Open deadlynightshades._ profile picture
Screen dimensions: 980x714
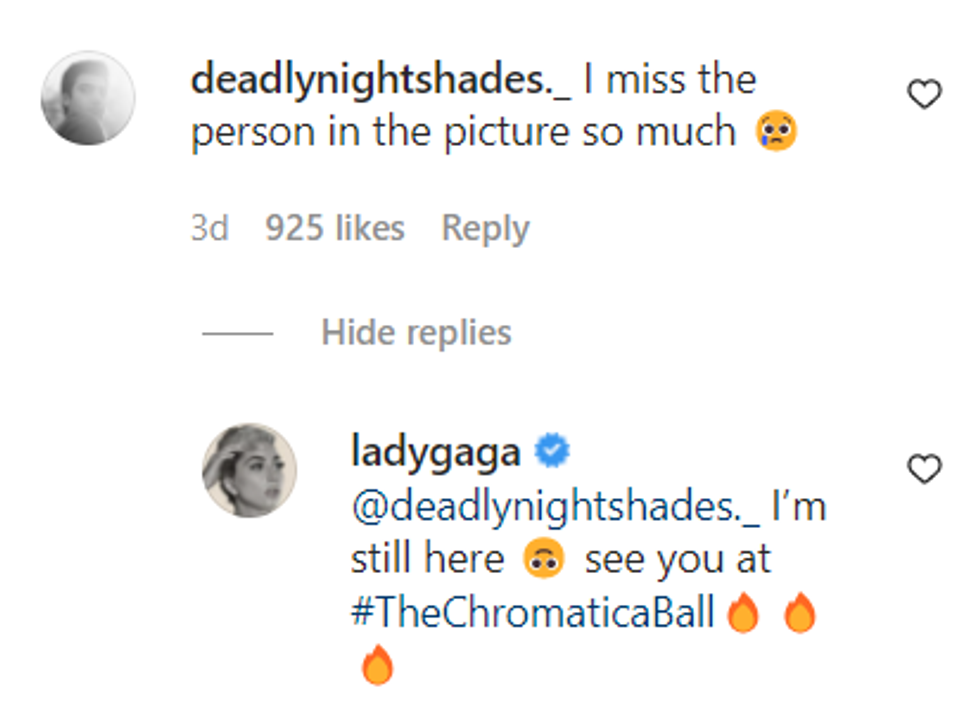(88, 98)
